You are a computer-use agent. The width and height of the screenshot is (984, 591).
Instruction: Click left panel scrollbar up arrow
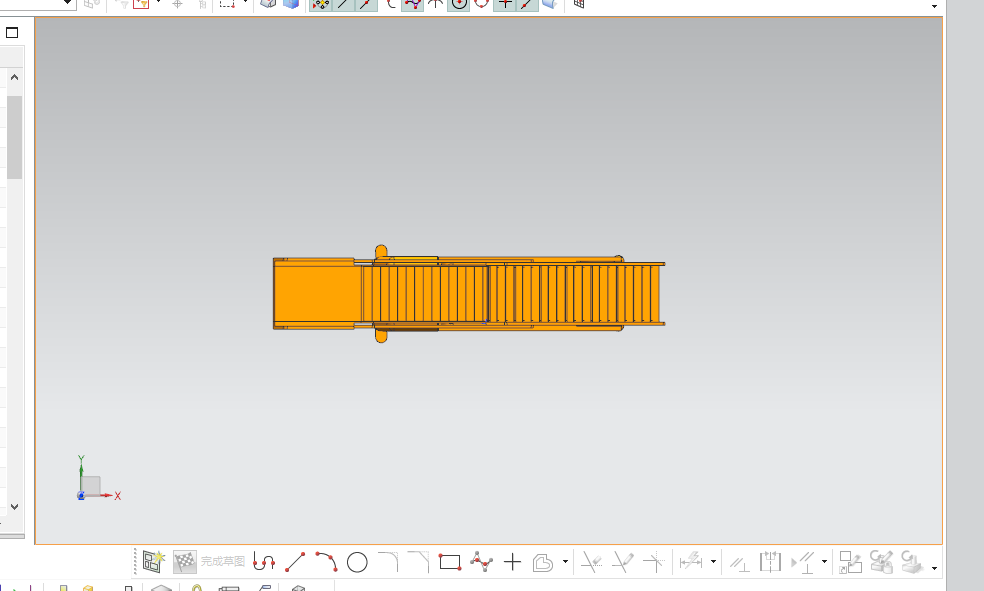14,77
